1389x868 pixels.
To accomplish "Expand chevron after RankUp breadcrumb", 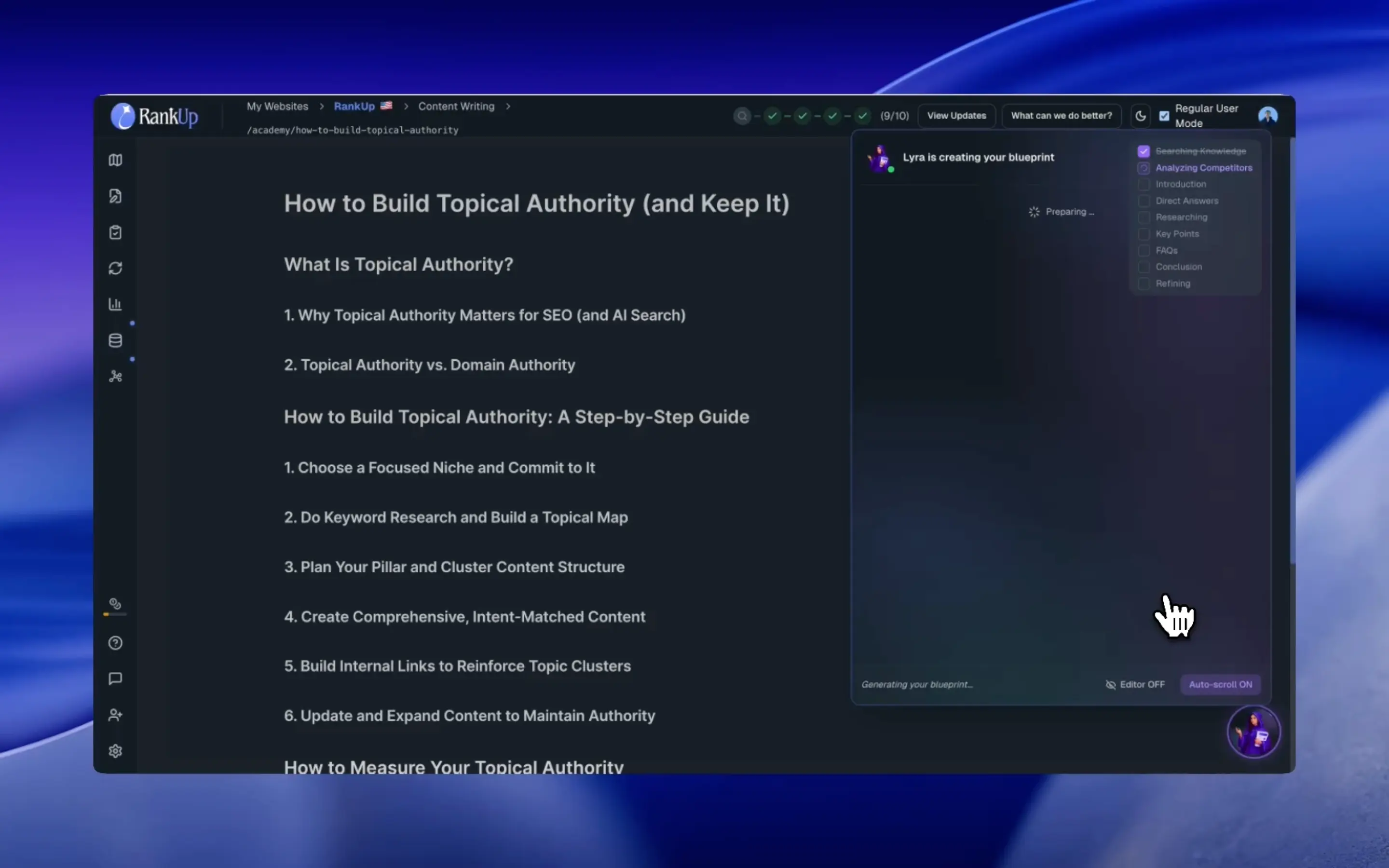I will 406,106.
